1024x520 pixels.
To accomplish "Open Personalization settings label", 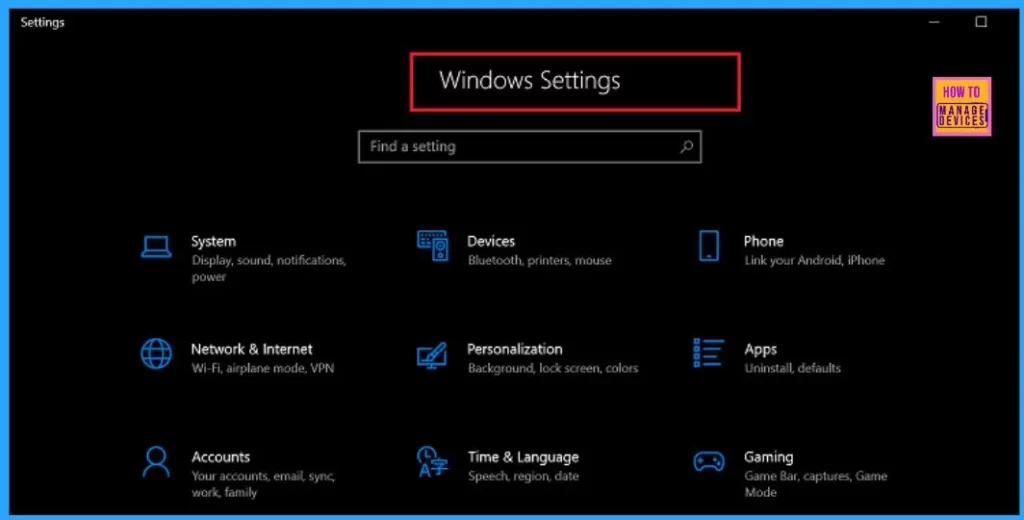I will [x=515, y=349].
